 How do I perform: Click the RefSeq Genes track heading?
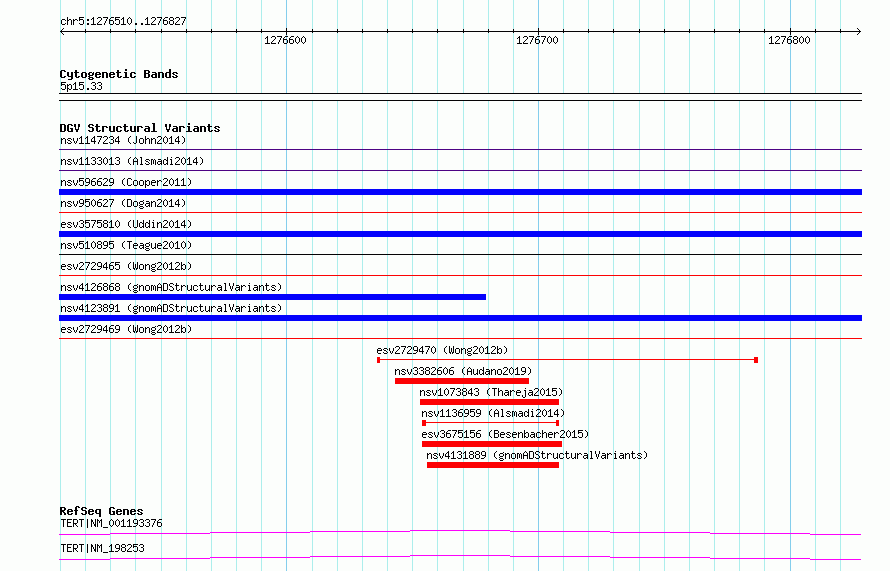click(x=102, y=511)
